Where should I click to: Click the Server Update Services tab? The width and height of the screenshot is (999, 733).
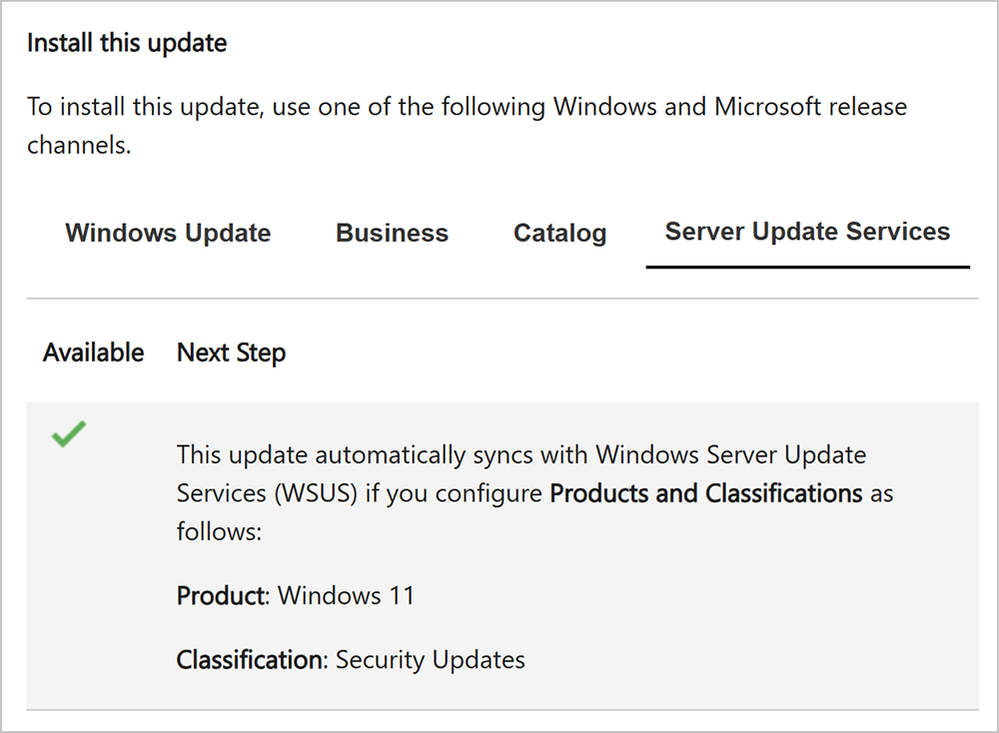pos(807,232)
